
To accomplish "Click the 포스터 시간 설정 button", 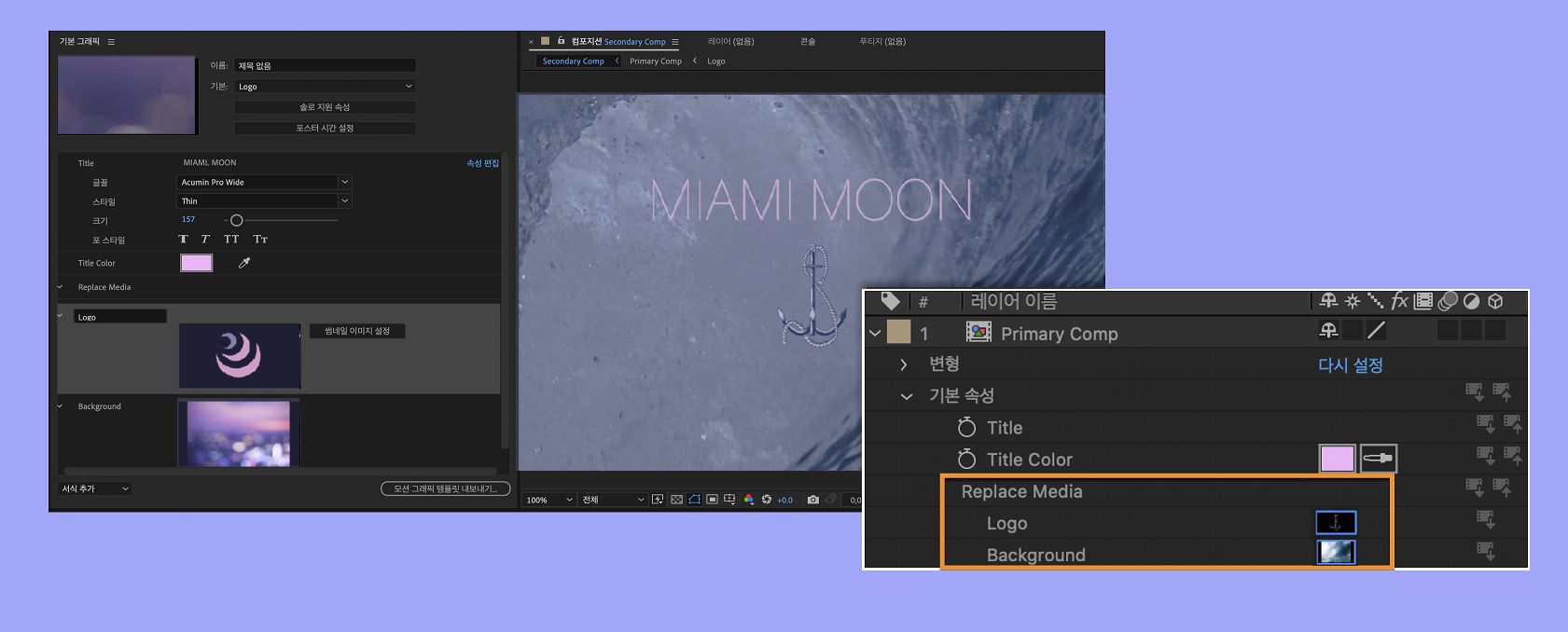I will [x=325, y=128].
